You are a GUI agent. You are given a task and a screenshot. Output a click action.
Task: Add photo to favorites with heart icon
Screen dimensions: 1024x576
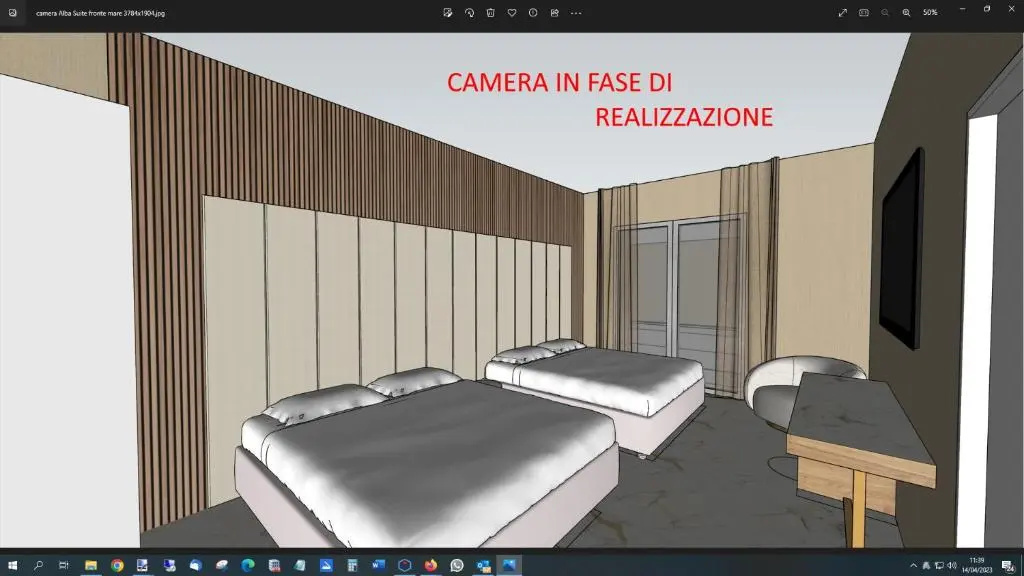tap(512, 12)
